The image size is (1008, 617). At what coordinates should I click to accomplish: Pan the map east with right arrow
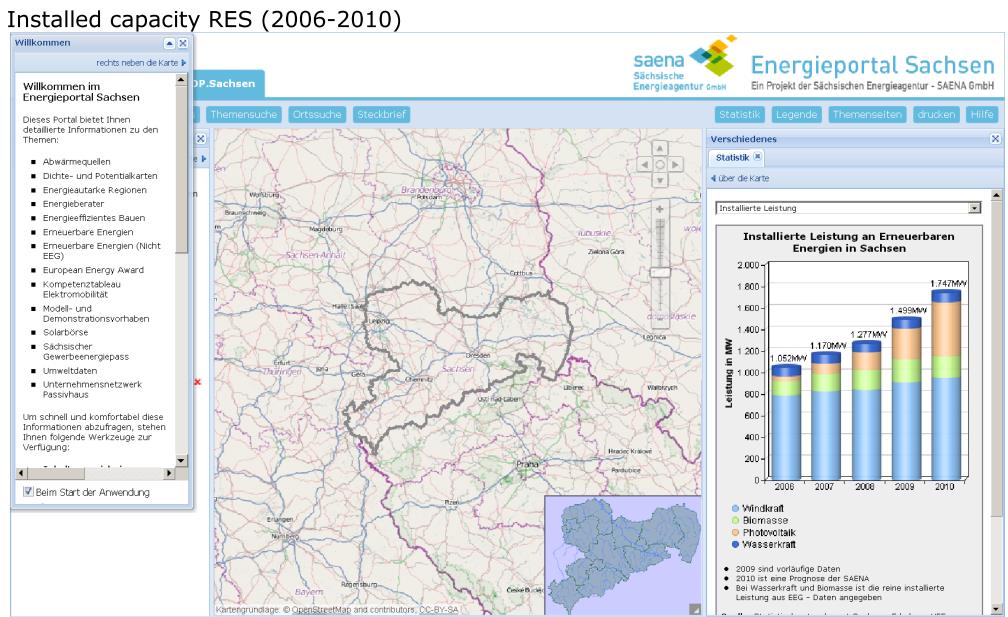click(x=675, y=165)
